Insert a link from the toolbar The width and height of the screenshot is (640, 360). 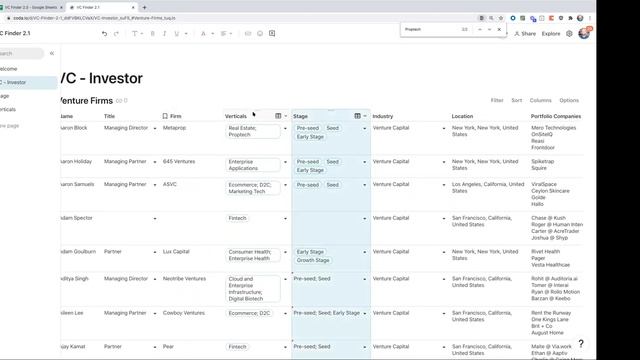pyautogui.click(x=248, y=33)
